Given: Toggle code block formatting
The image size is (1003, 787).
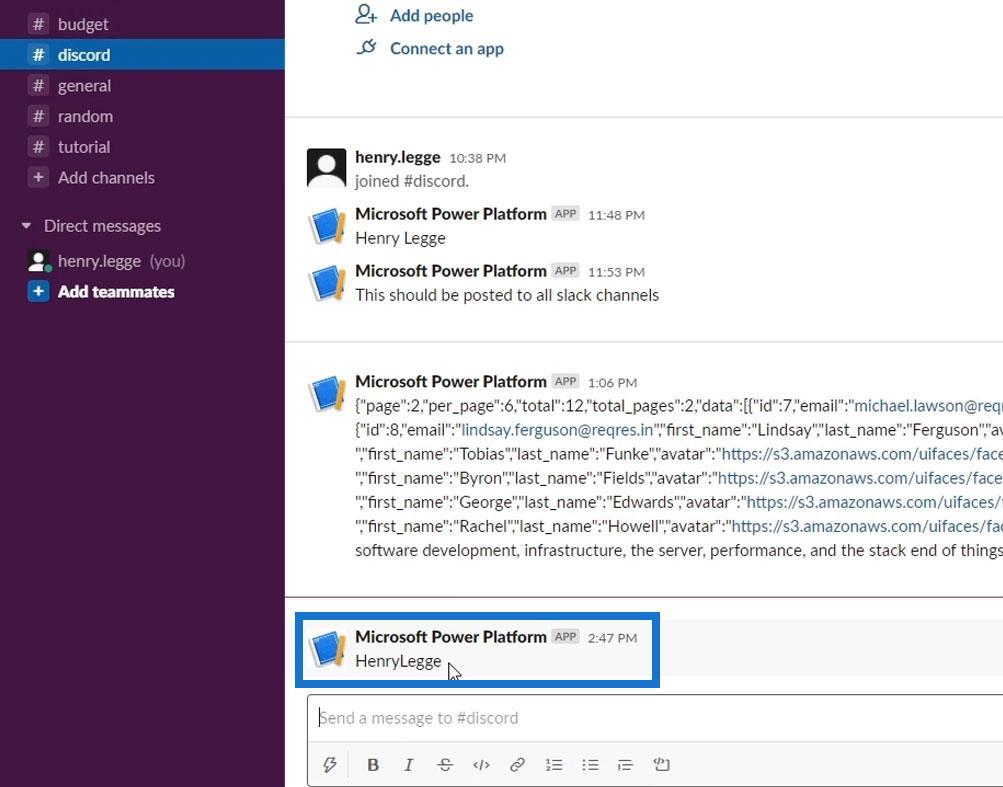Looking at the screenshot, I should tap(661, 765).
